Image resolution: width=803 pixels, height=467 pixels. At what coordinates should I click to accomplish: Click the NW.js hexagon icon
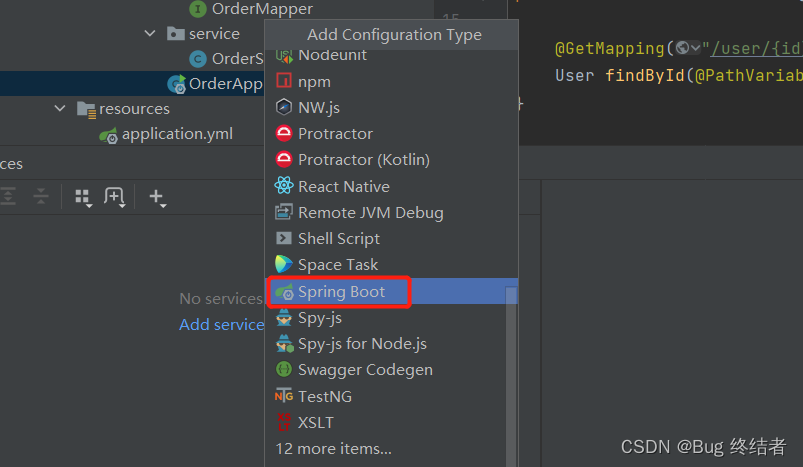click(284, 107)
